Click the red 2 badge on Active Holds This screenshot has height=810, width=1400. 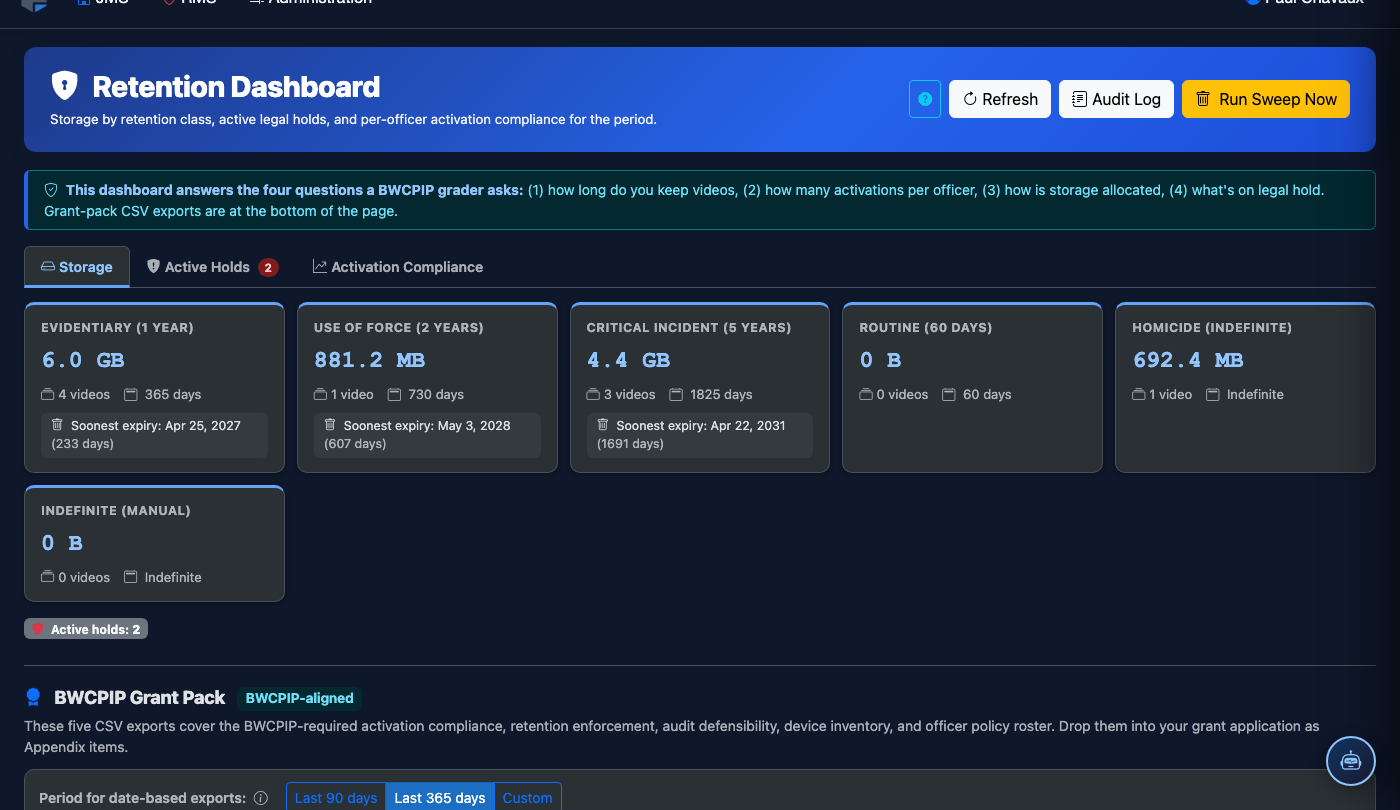268,267
